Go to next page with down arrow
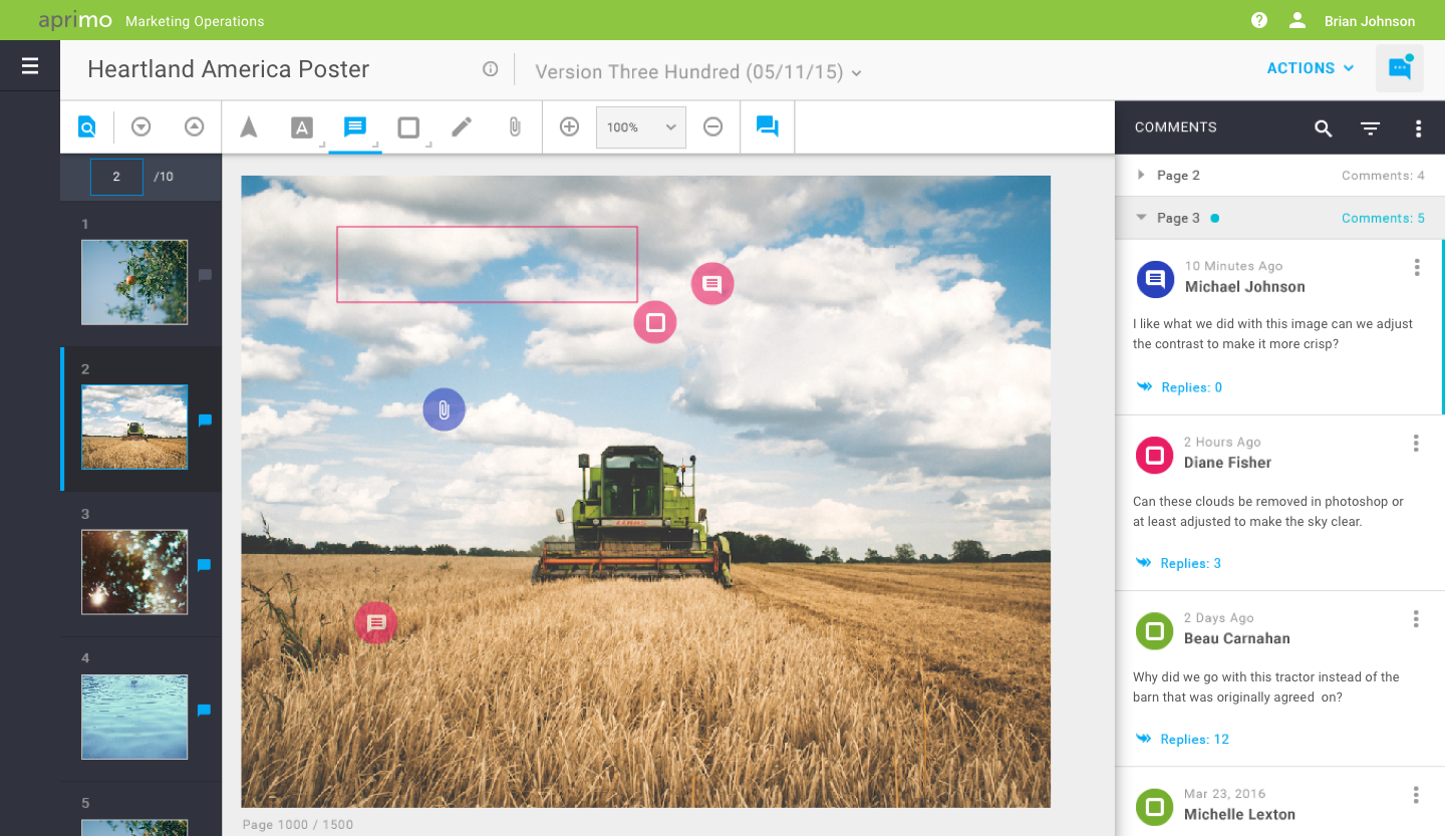1445x836 pixels. tap(141, 127)
